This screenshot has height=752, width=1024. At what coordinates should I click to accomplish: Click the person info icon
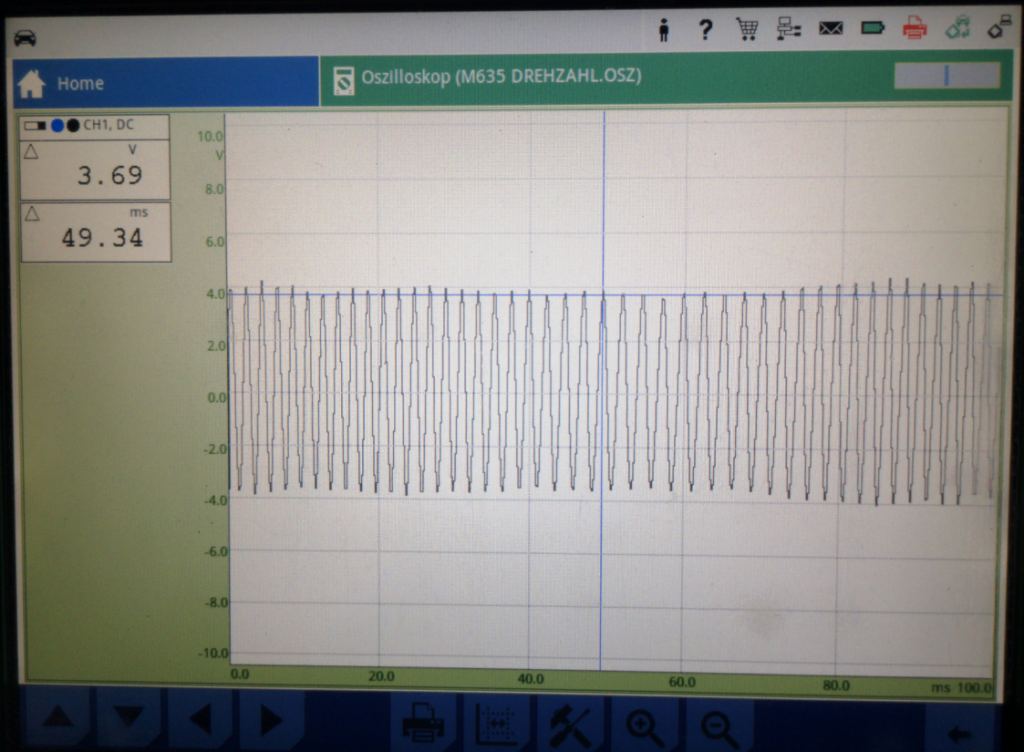pyautogui.click(x=663, y=30)
